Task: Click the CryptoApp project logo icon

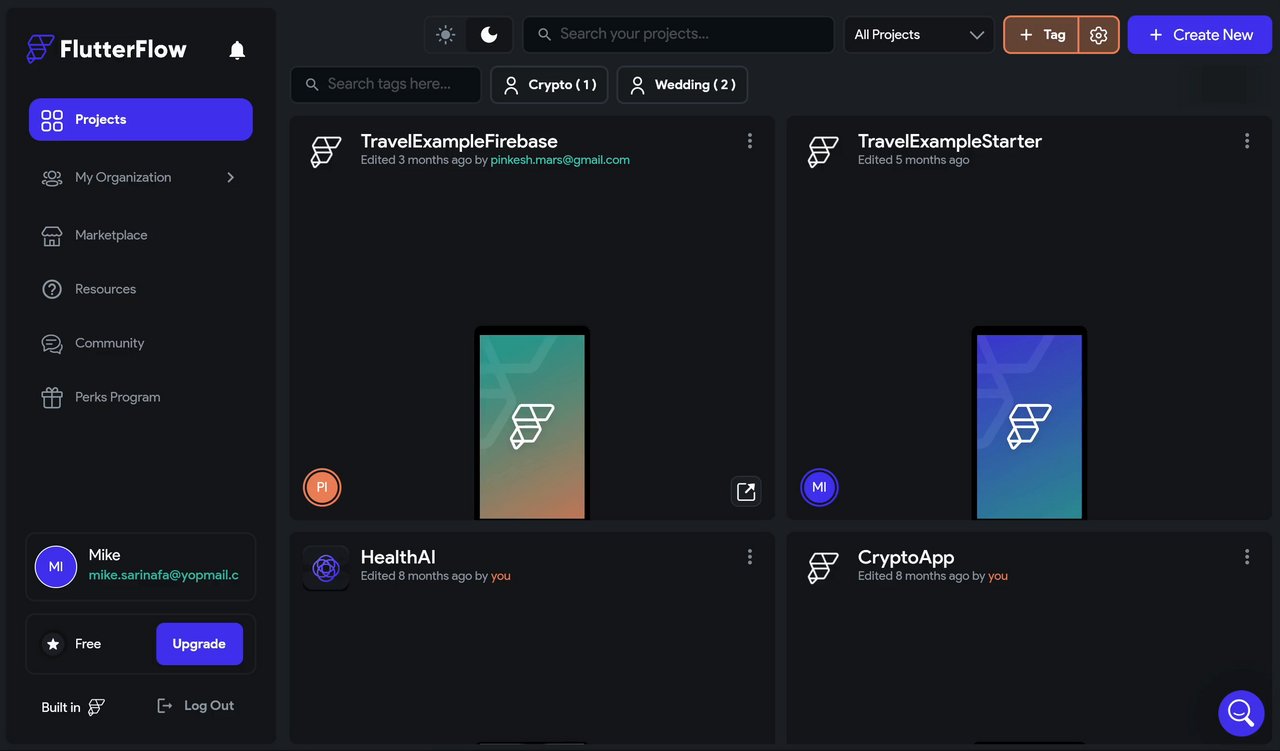Action: [823, 568]
